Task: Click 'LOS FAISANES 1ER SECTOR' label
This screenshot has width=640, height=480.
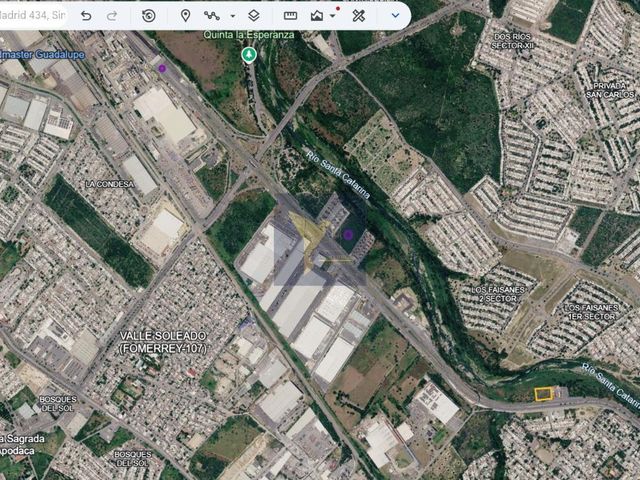Action: pos(591,312)
